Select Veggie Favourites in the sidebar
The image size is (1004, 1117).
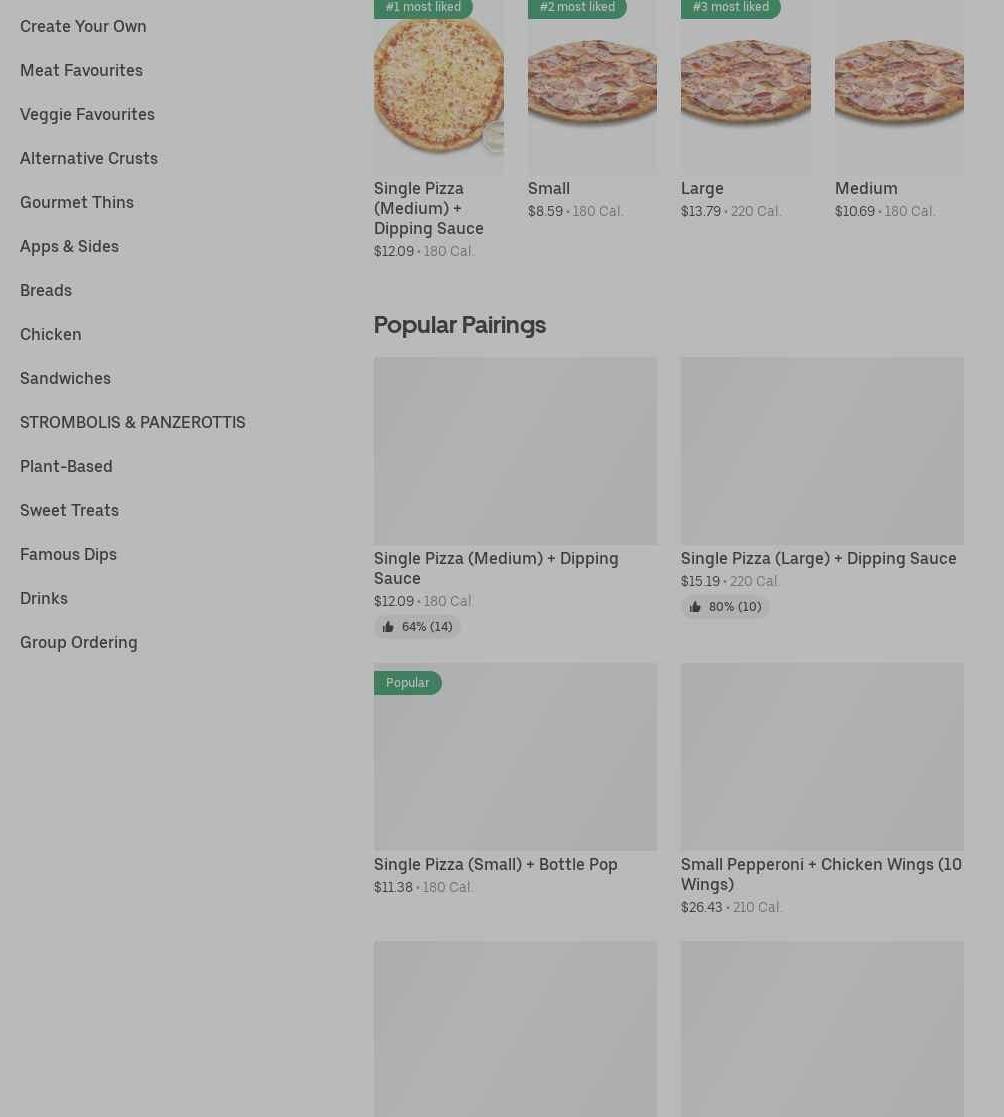point(87,114)
